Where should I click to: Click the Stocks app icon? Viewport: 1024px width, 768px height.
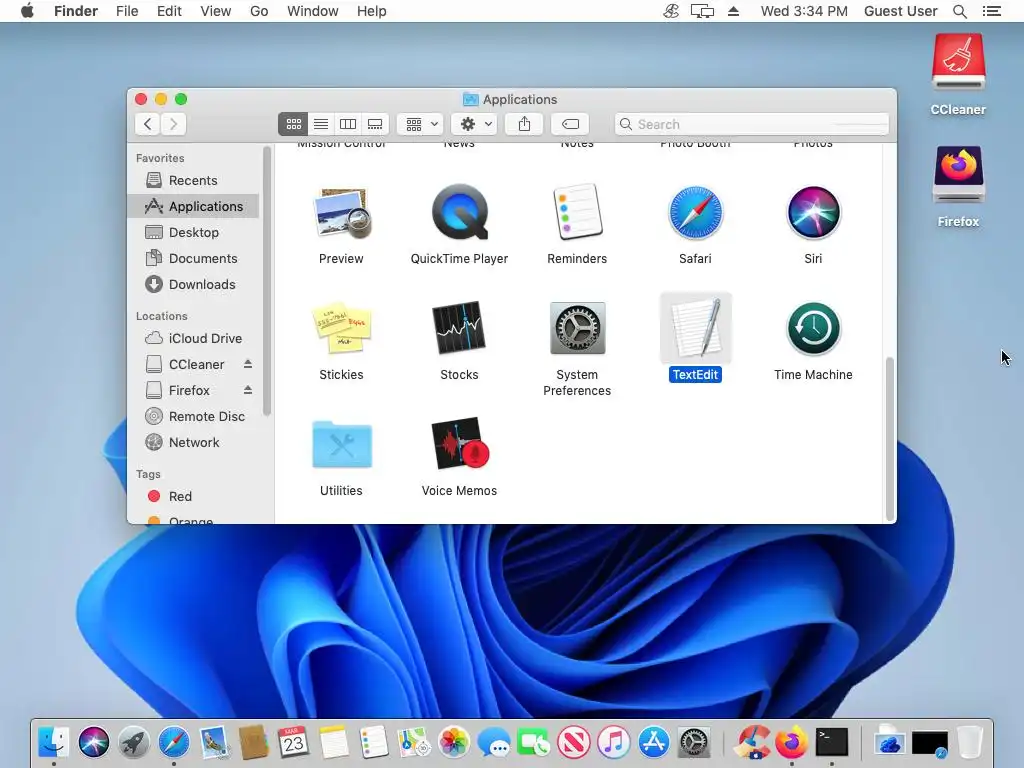click(459, 328)
